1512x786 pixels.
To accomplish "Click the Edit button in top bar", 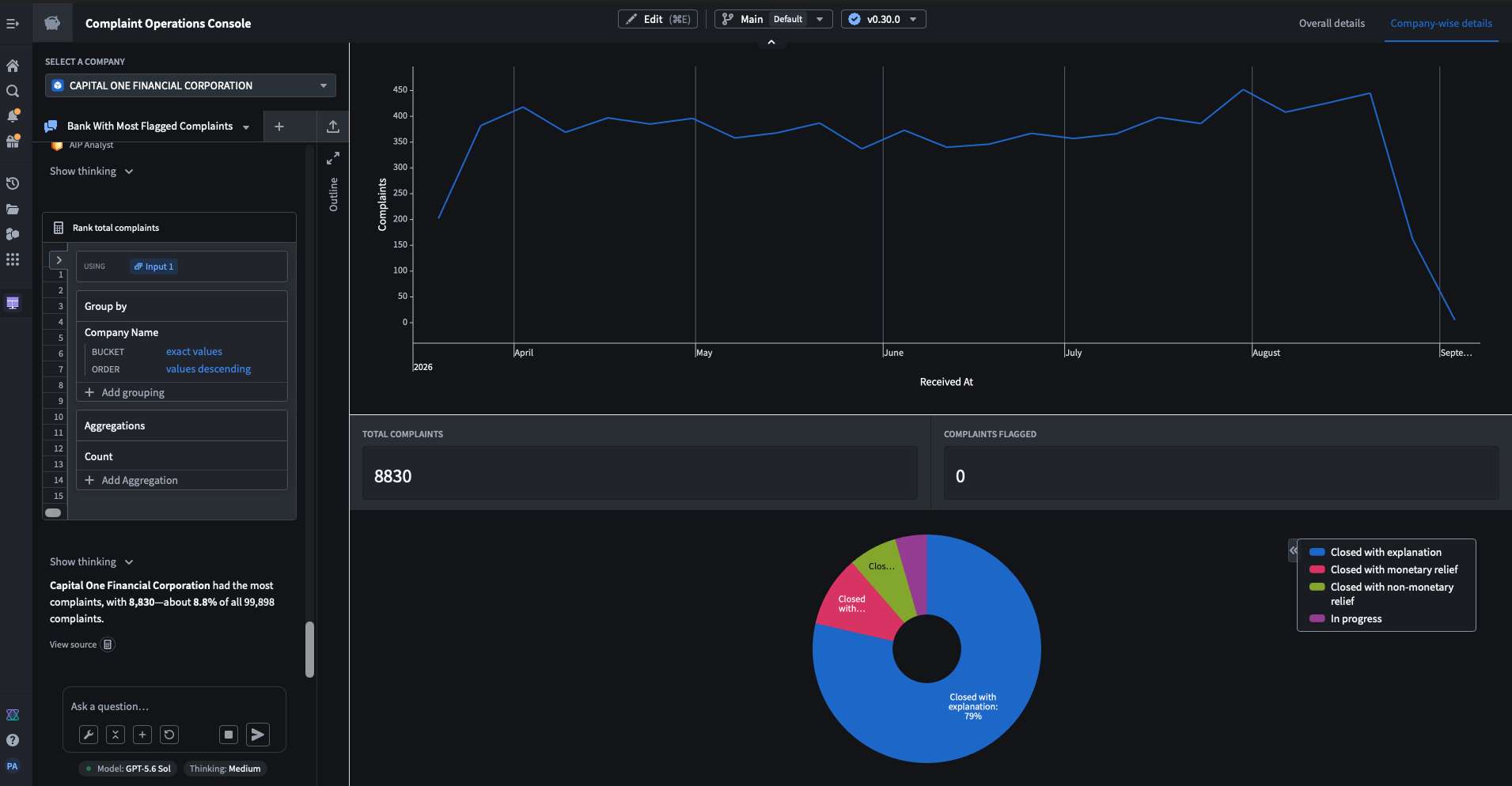I will point(657,19).
